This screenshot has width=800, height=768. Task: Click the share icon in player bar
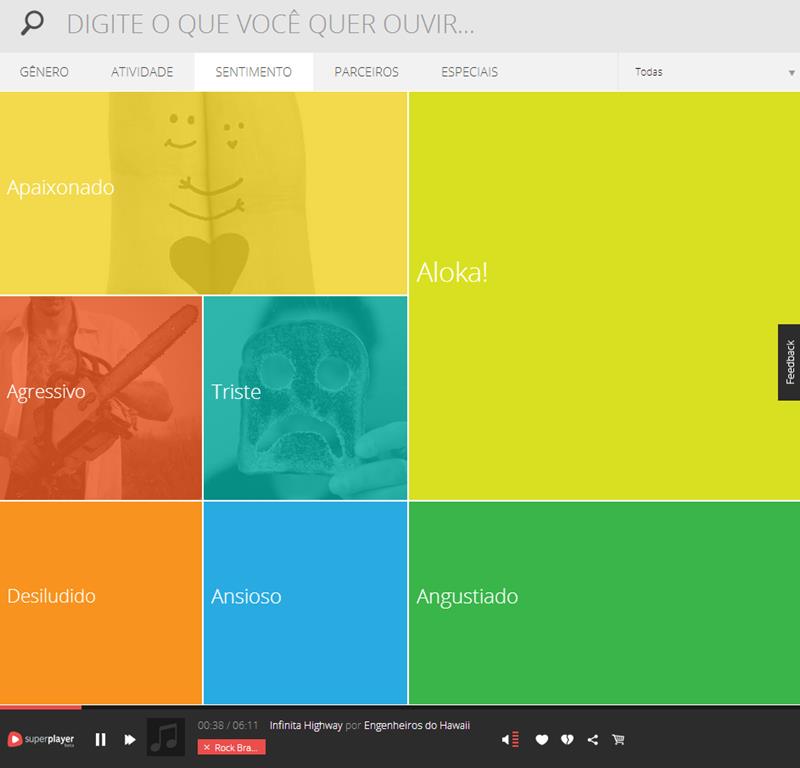pos(593,740)
